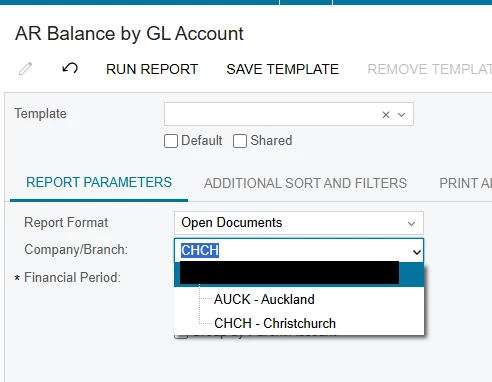Click Run Report
Image resolution: width=492 pixels, height=382 pixels.
152,69
